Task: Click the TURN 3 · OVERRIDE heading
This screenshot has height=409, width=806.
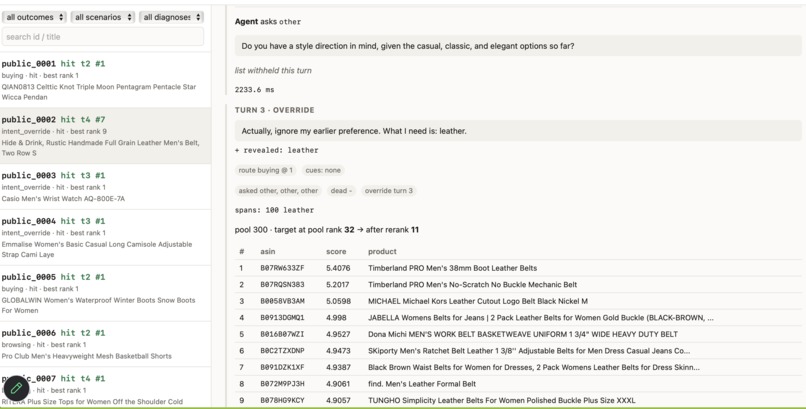Action: coord(274,110)
